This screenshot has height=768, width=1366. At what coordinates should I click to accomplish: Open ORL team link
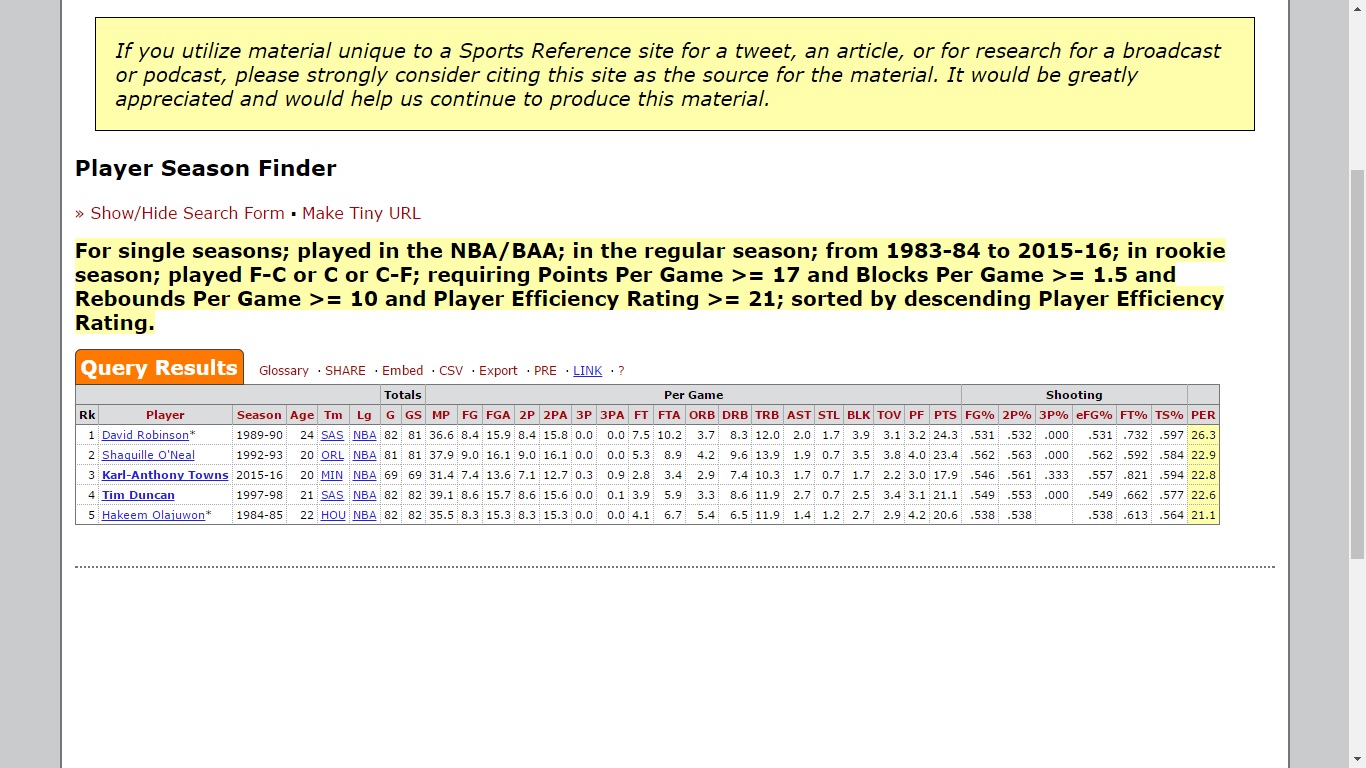(332, 455)
